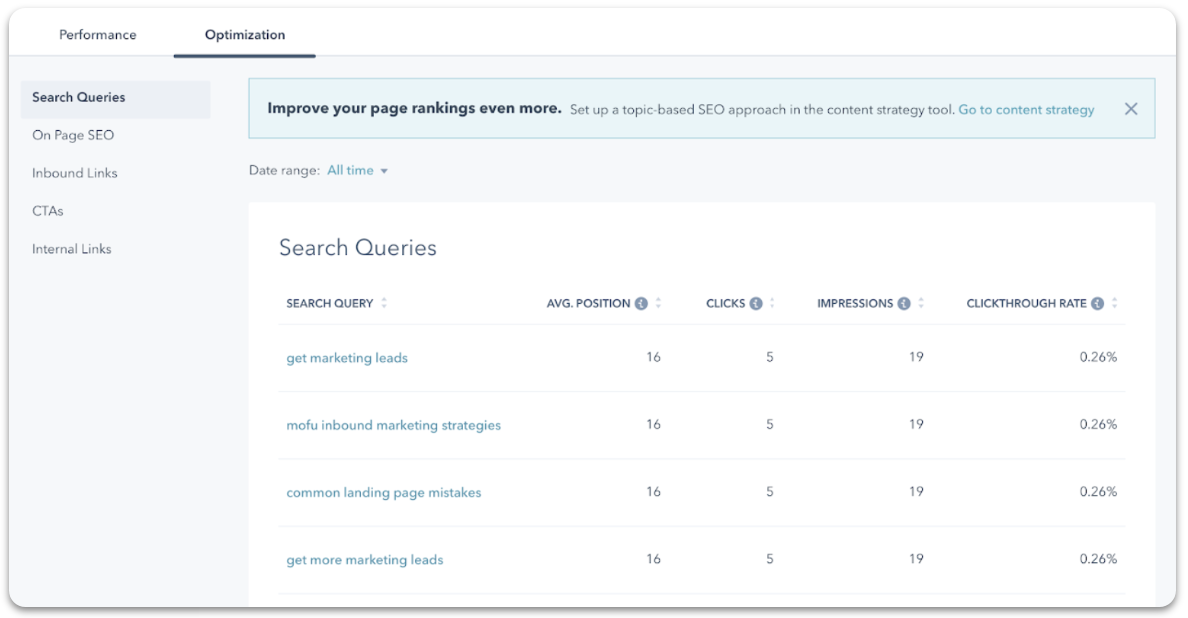Click the Impressions info icon
Viewport: 1188px width, 618px height.
tap(904, 304)
